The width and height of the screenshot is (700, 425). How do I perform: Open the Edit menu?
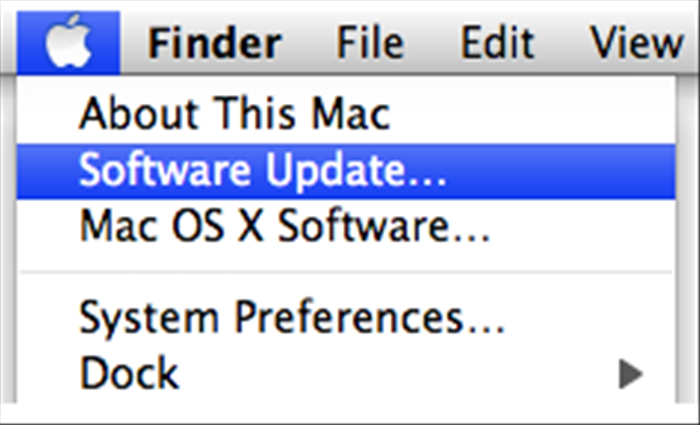pyautogui.click(x=497, y=43)
